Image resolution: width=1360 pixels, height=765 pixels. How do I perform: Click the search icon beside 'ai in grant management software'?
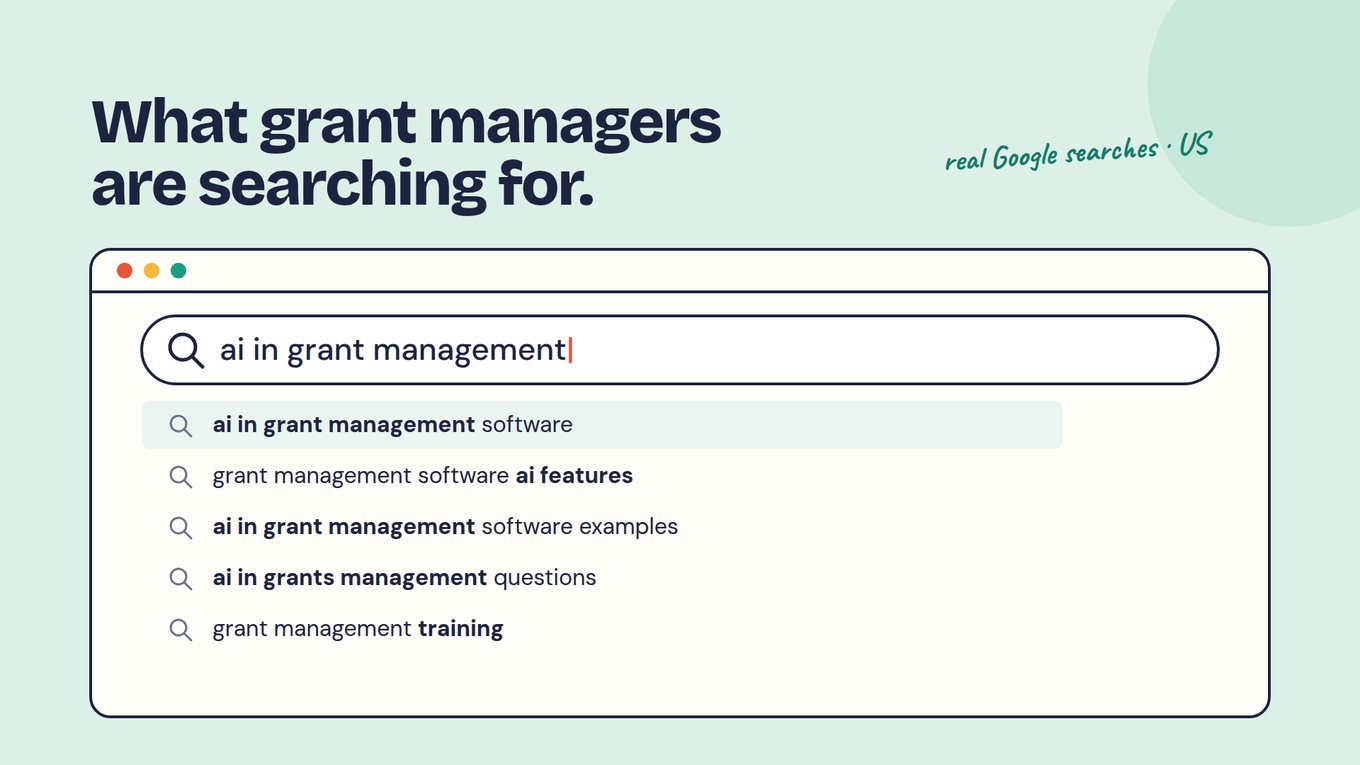[x=180, y=425]
